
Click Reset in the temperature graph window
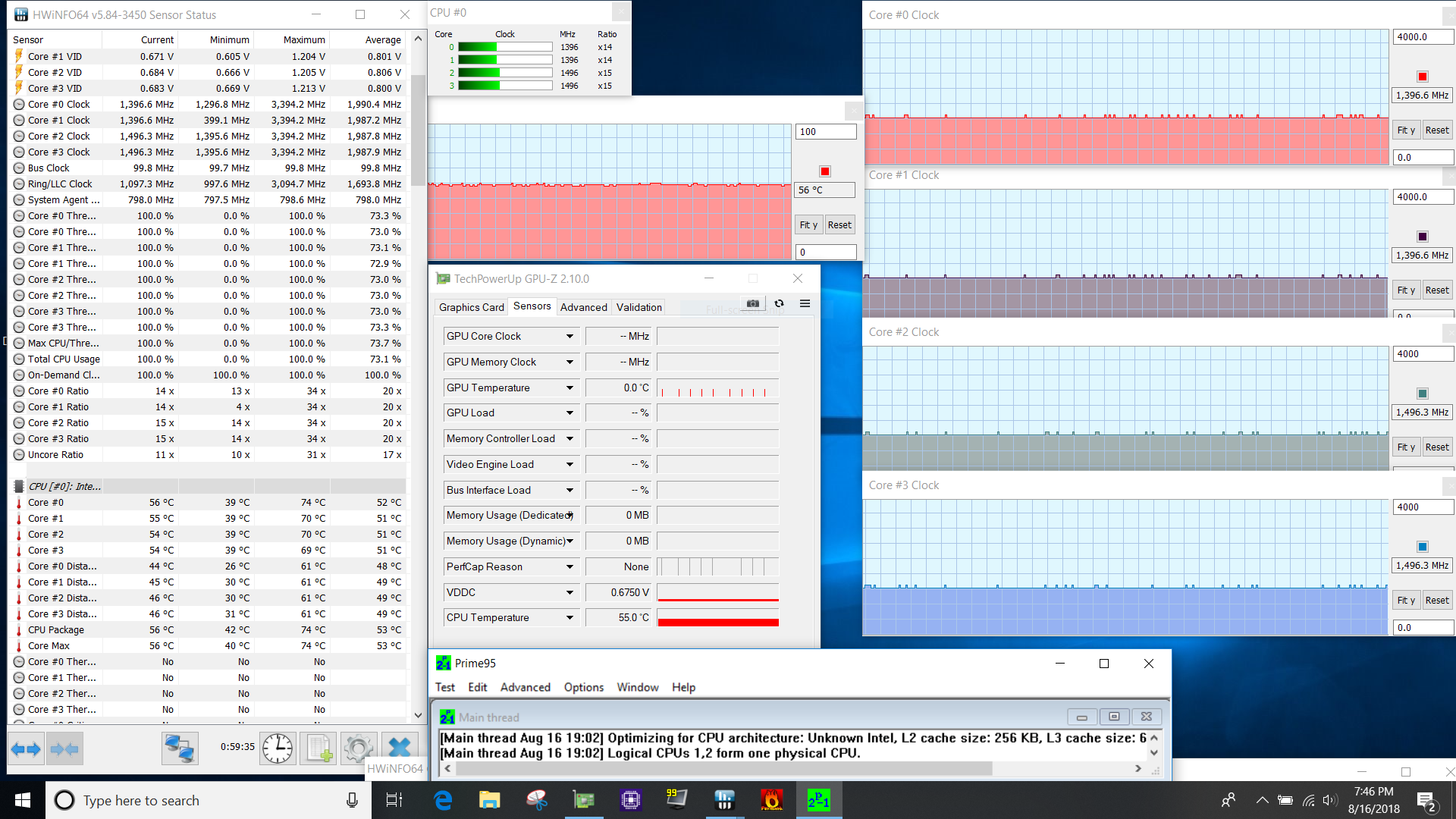839,225
